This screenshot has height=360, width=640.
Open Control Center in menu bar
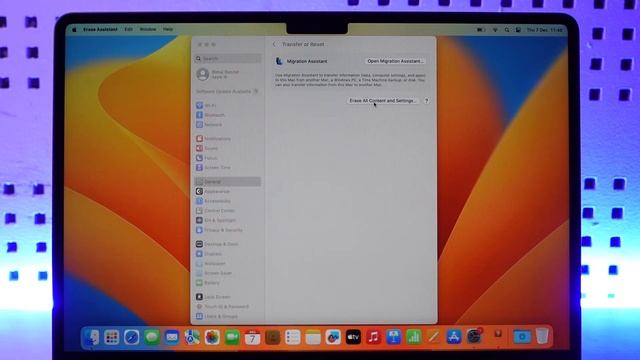(518, 30)
